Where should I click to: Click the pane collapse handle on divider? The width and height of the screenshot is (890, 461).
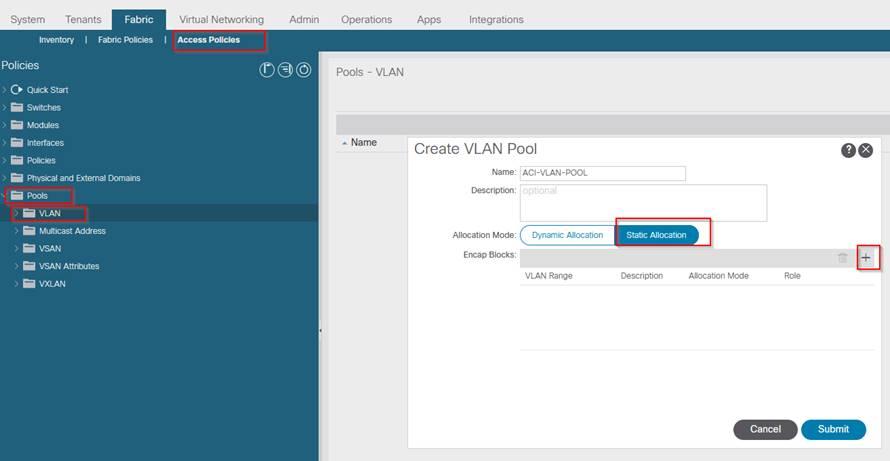320,330
